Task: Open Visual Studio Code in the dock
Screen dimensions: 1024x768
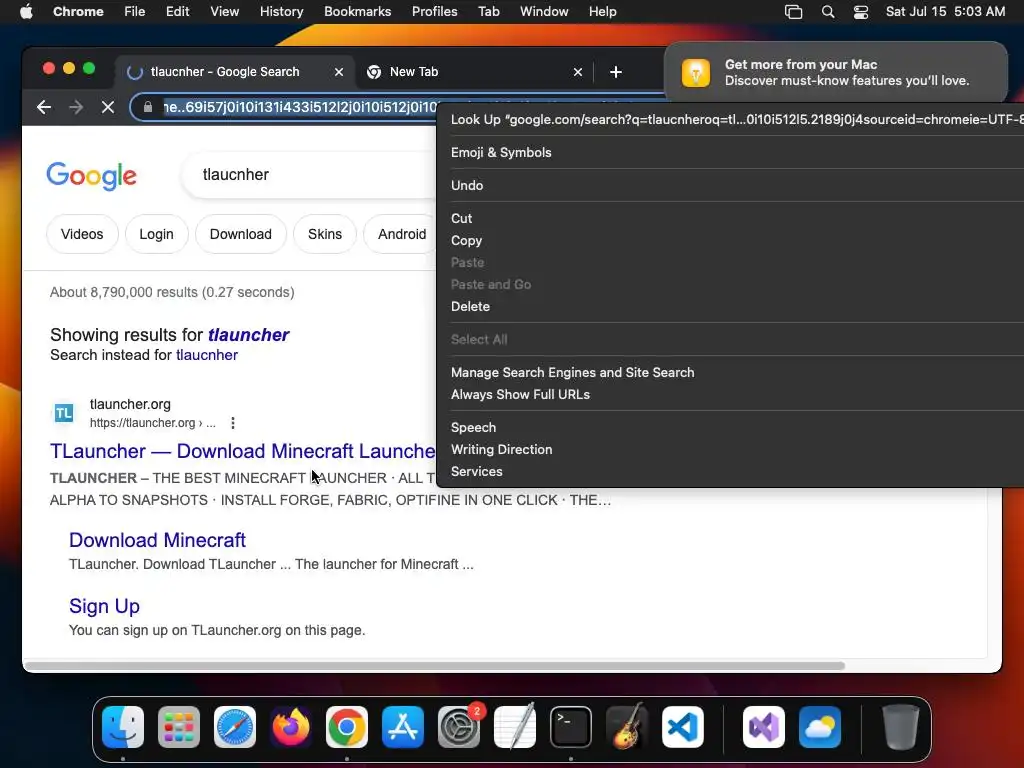Action: tap(683, 727)
